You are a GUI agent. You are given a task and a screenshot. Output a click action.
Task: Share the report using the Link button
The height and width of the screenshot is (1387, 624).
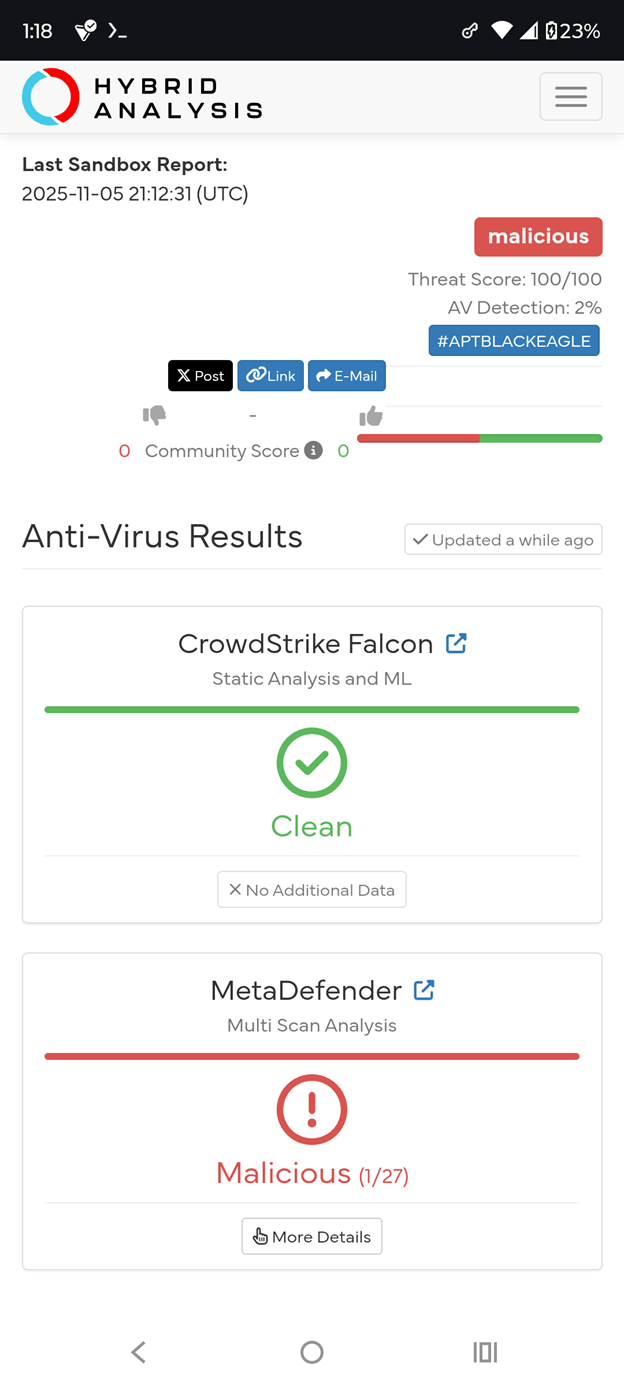[x=270, y=376]
